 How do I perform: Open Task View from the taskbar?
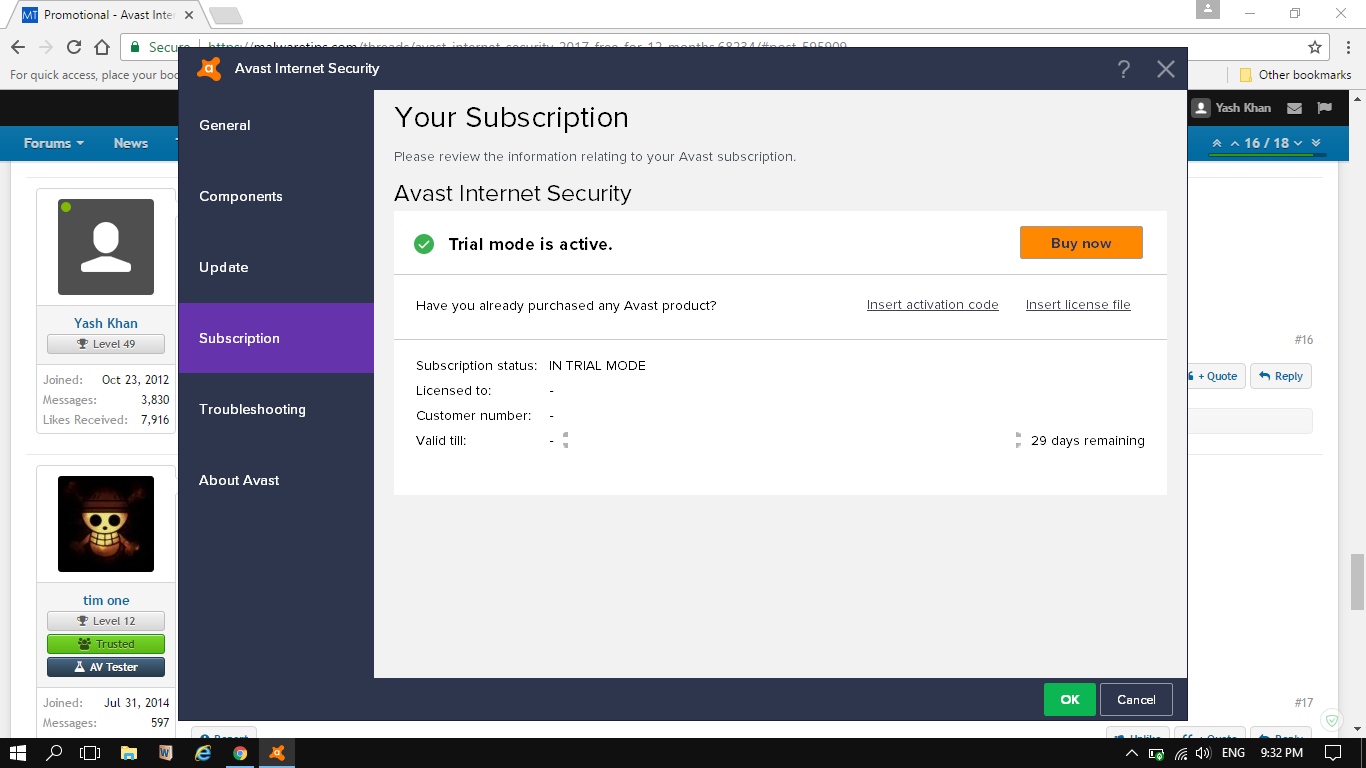[90, 753]
